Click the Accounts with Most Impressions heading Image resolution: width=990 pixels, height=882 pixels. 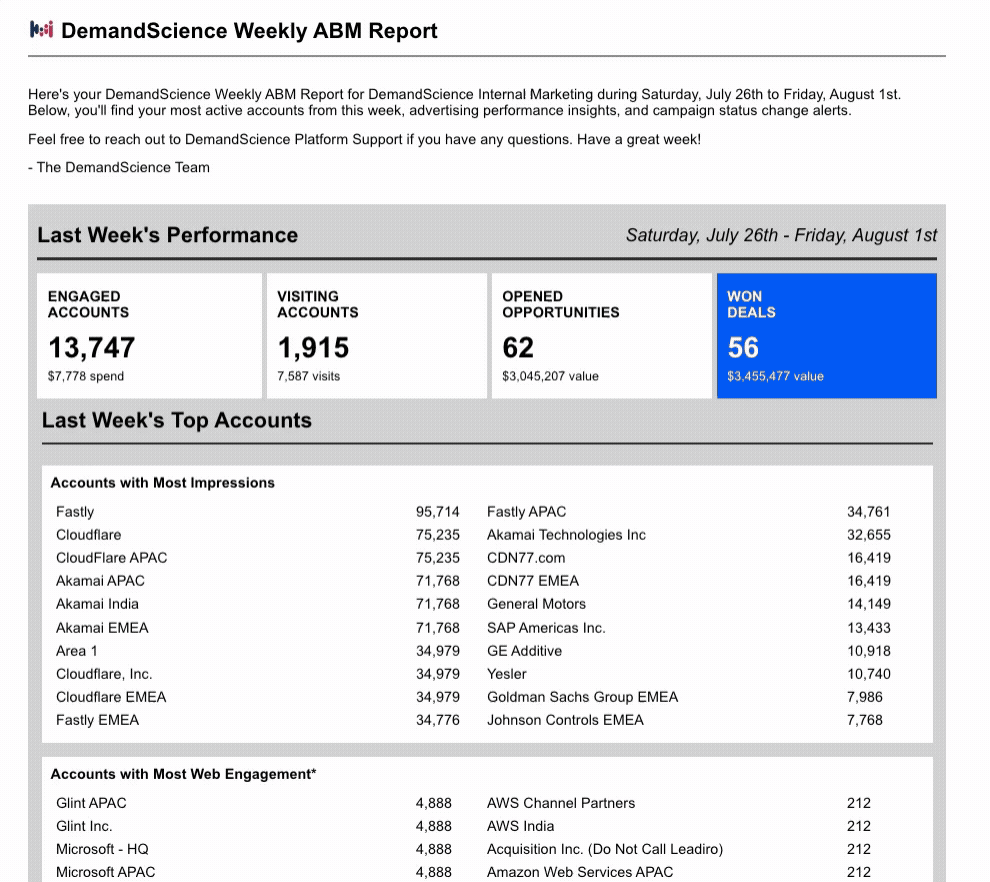pyautogui.click(x=162, y=482)
